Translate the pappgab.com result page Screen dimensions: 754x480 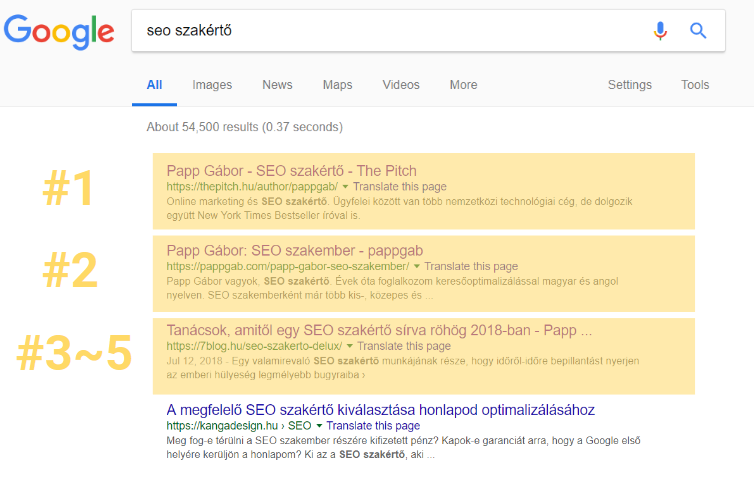point(471,266)
